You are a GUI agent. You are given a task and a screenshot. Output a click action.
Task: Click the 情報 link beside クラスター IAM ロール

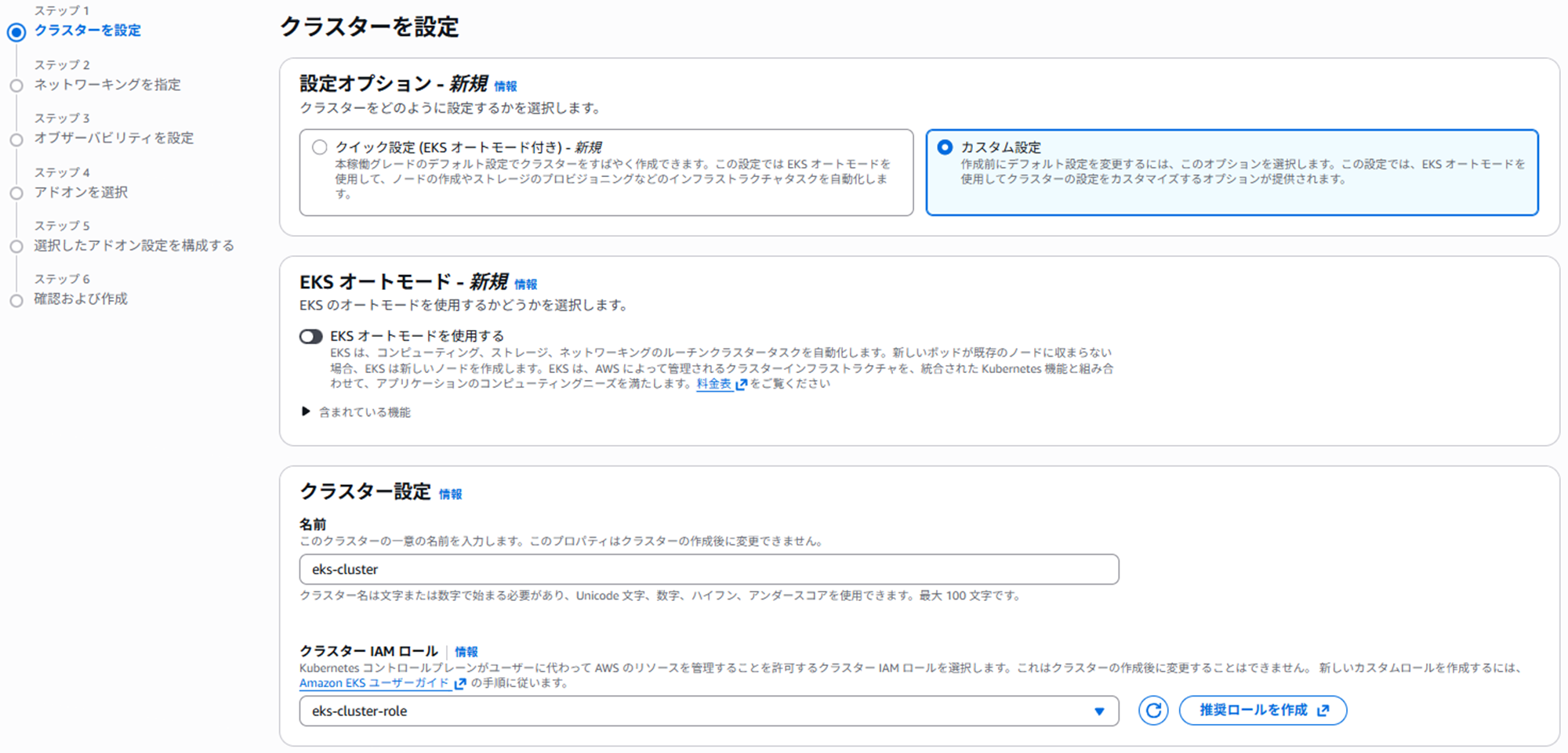point(466,652)
